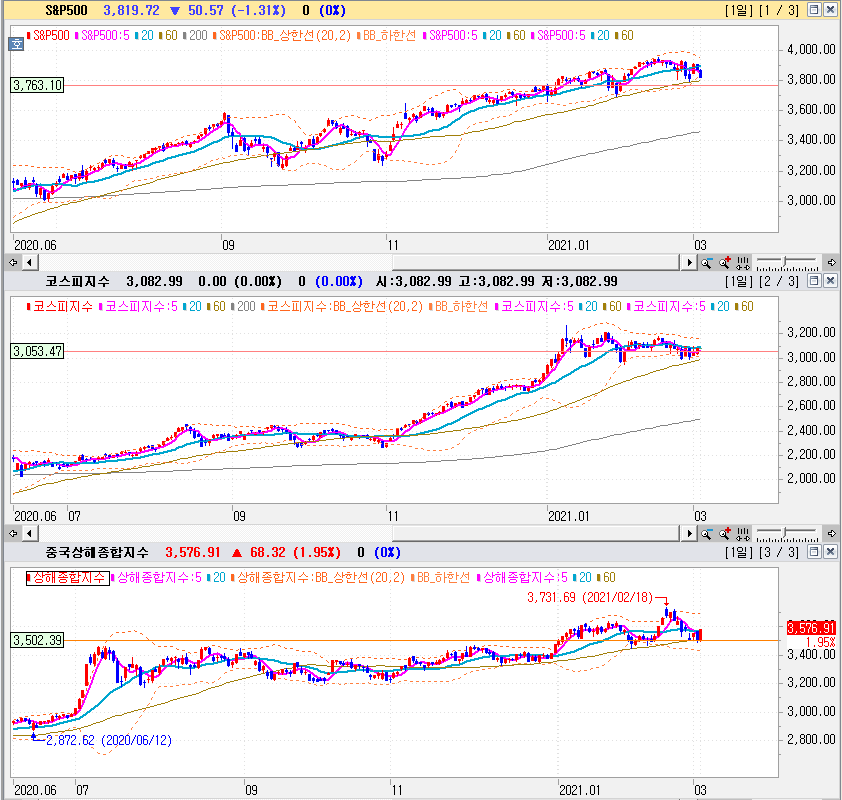Click the candle spacing icon in S&P500 toolbar
This screenshot has height=800, width=842.
point(743,263)
